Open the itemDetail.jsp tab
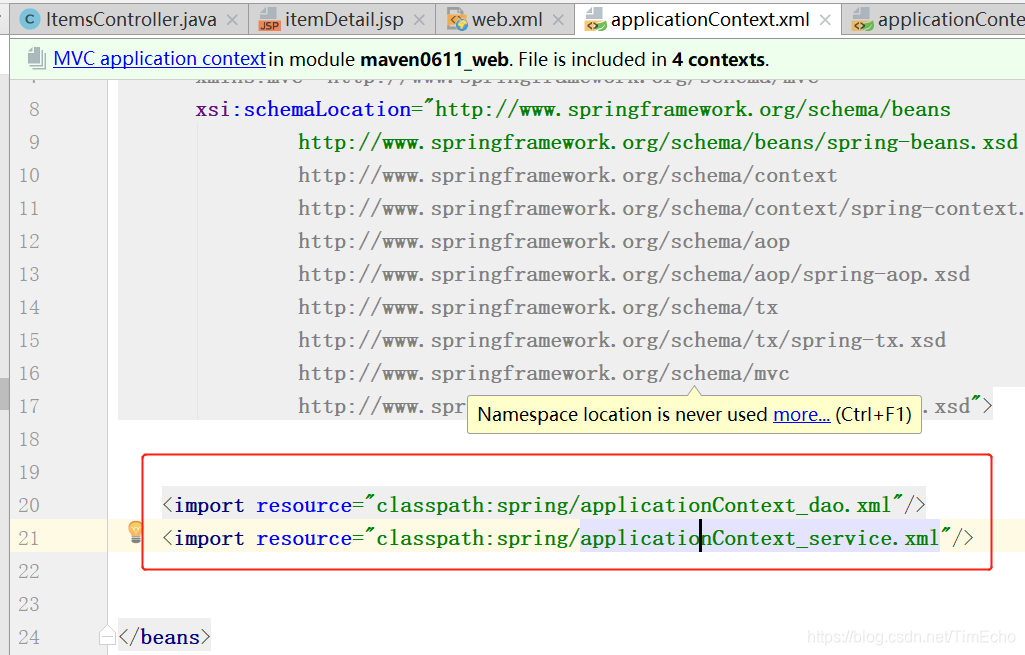 click(x=344, y=20)
